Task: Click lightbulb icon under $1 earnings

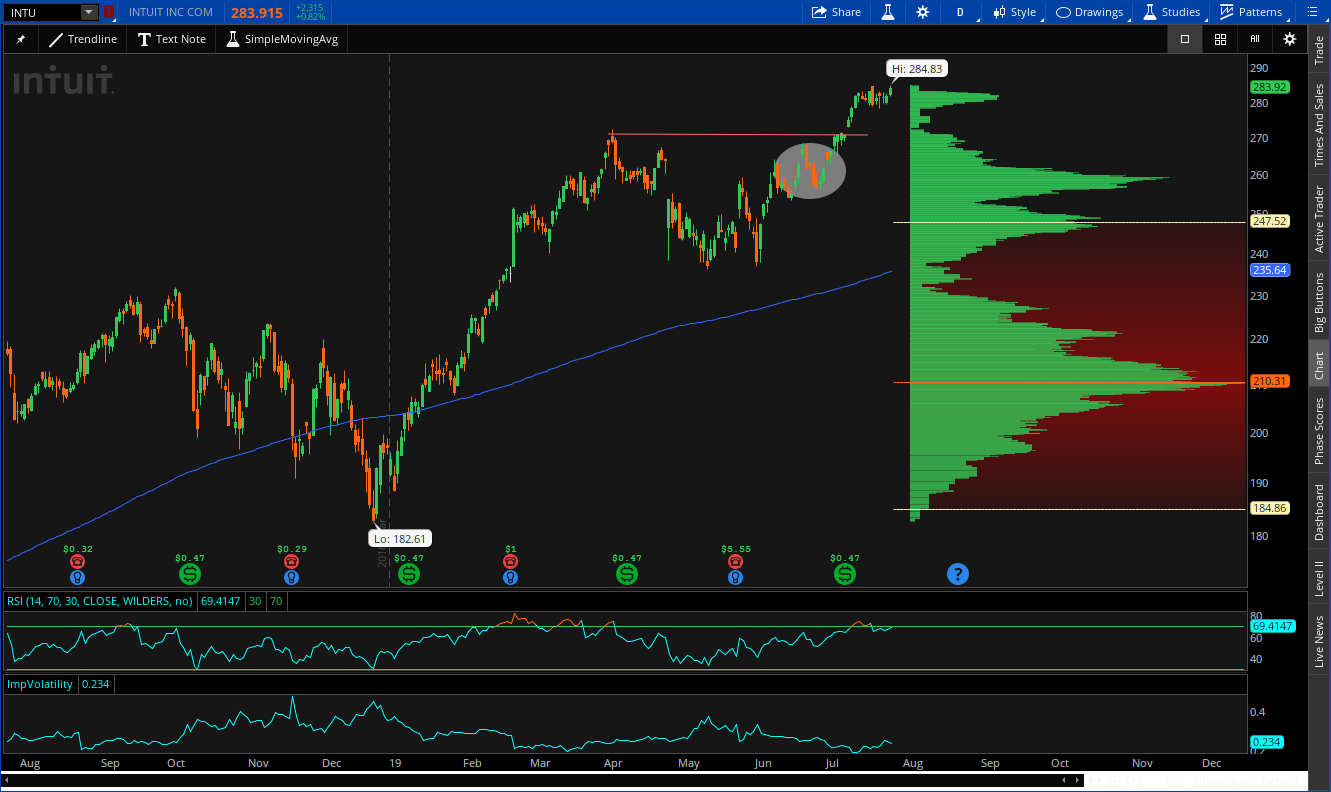Action: tap(510, 577)
